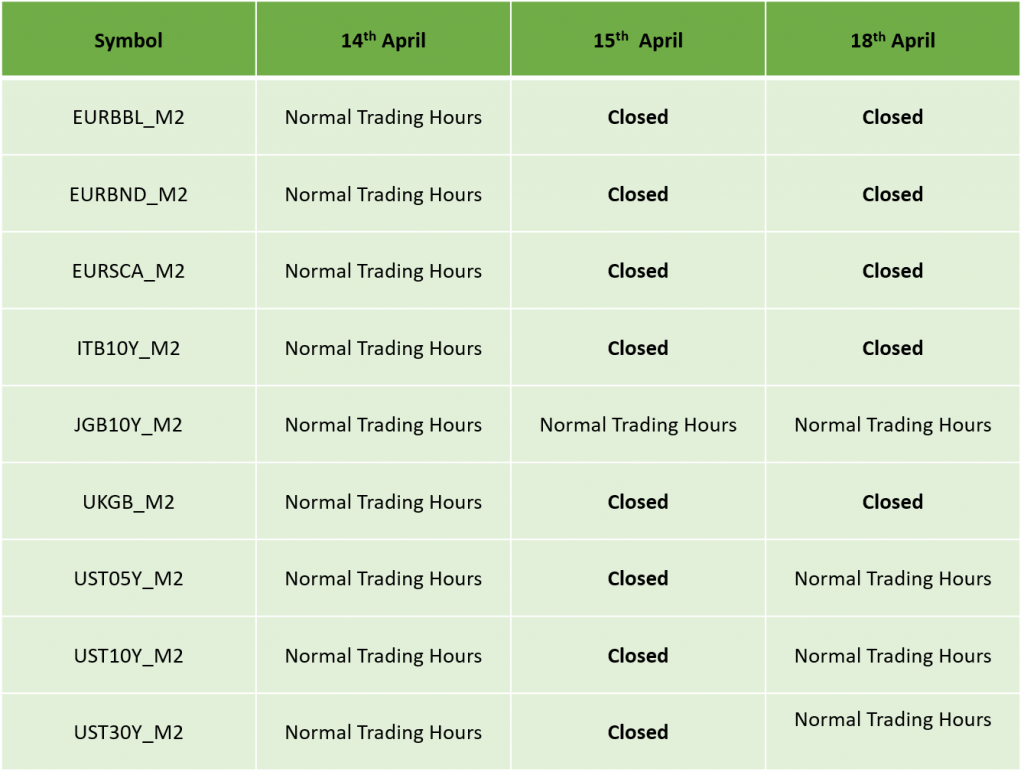Viewport: 1024px width, 772px height.
Task: Click the UKGB_M2 symbol cell
Action: coord(128,502)
